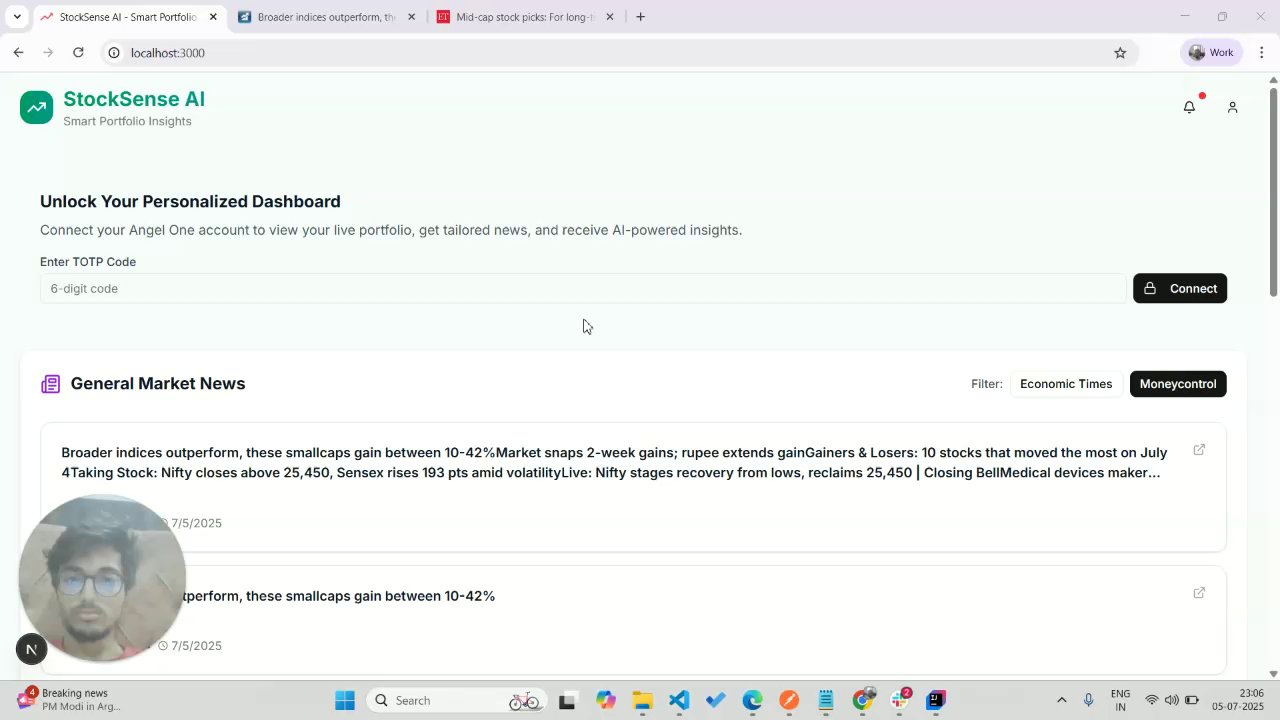
Task: Open a new browser tab
Action: [640, 17]
